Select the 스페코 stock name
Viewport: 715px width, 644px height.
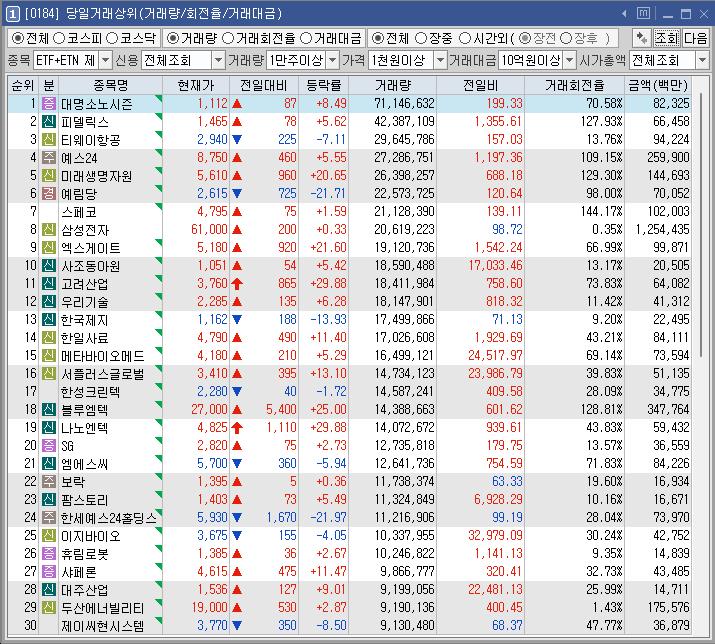click(78, 212)
